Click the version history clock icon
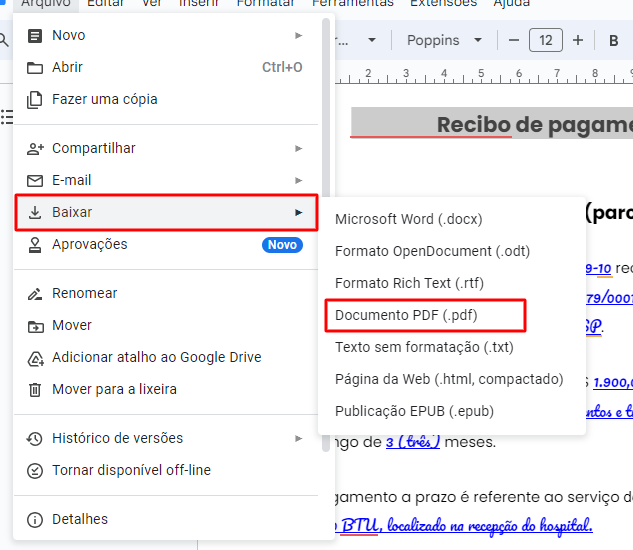633x550 pixels. click(35, 439)
